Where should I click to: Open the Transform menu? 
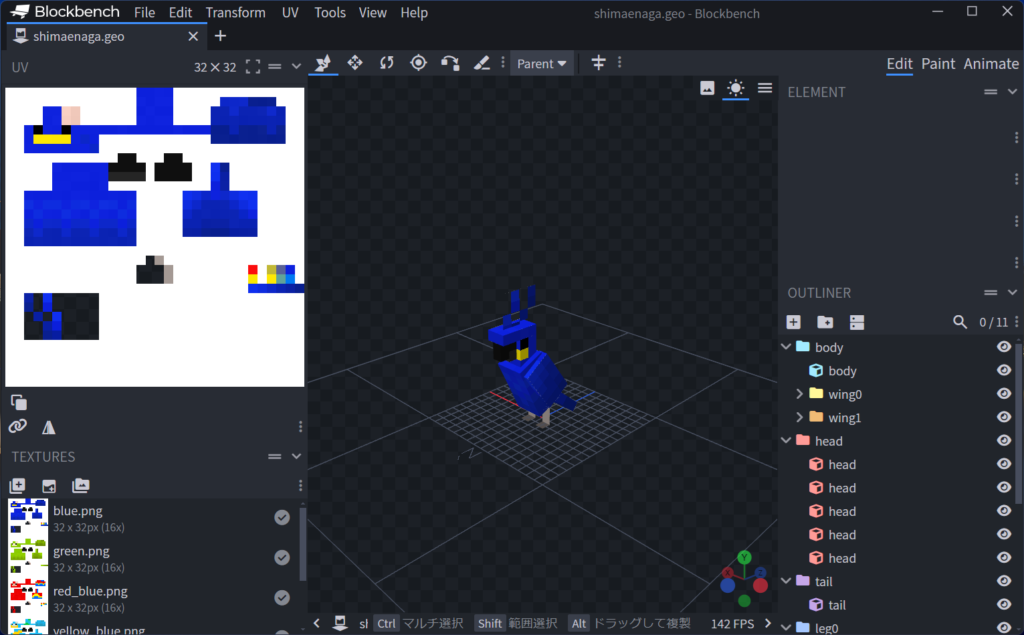[236, 13]
